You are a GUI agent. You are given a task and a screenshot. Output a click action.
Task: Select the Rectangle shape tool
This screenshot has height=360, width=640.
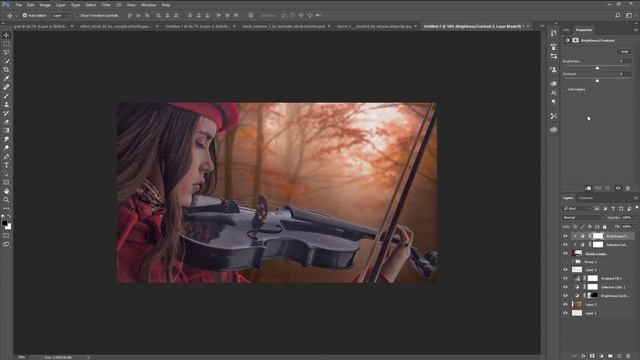click(6, 182)
